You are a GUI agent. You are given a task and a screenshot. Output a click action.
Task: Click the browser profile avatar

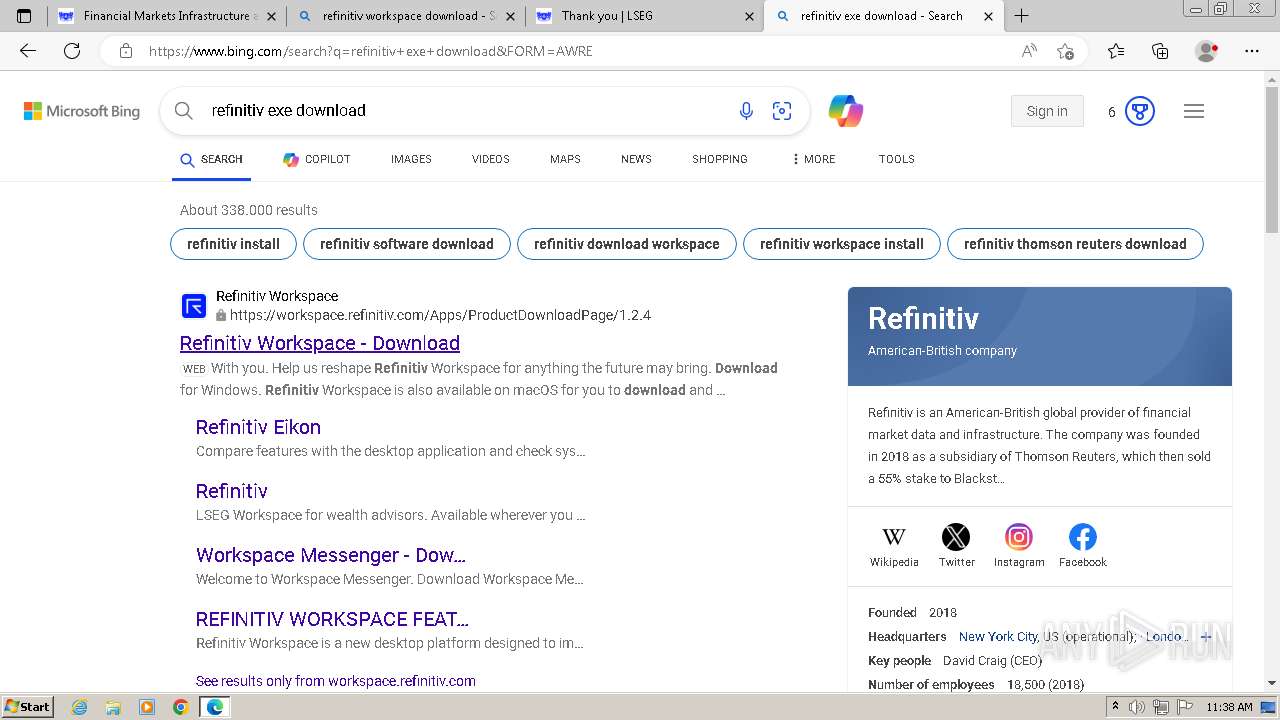[1207, 51]
